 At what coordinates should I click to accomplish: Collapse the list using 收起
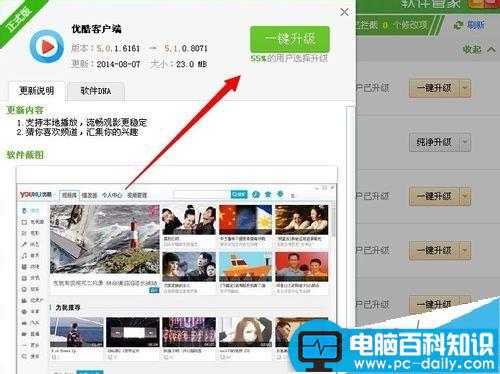[478, 50]
